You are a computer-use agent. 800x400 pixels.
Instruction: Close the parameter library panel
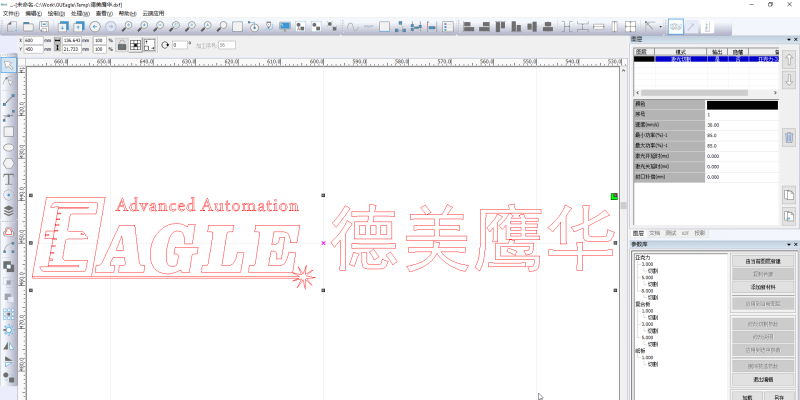(x=795, y=244)
